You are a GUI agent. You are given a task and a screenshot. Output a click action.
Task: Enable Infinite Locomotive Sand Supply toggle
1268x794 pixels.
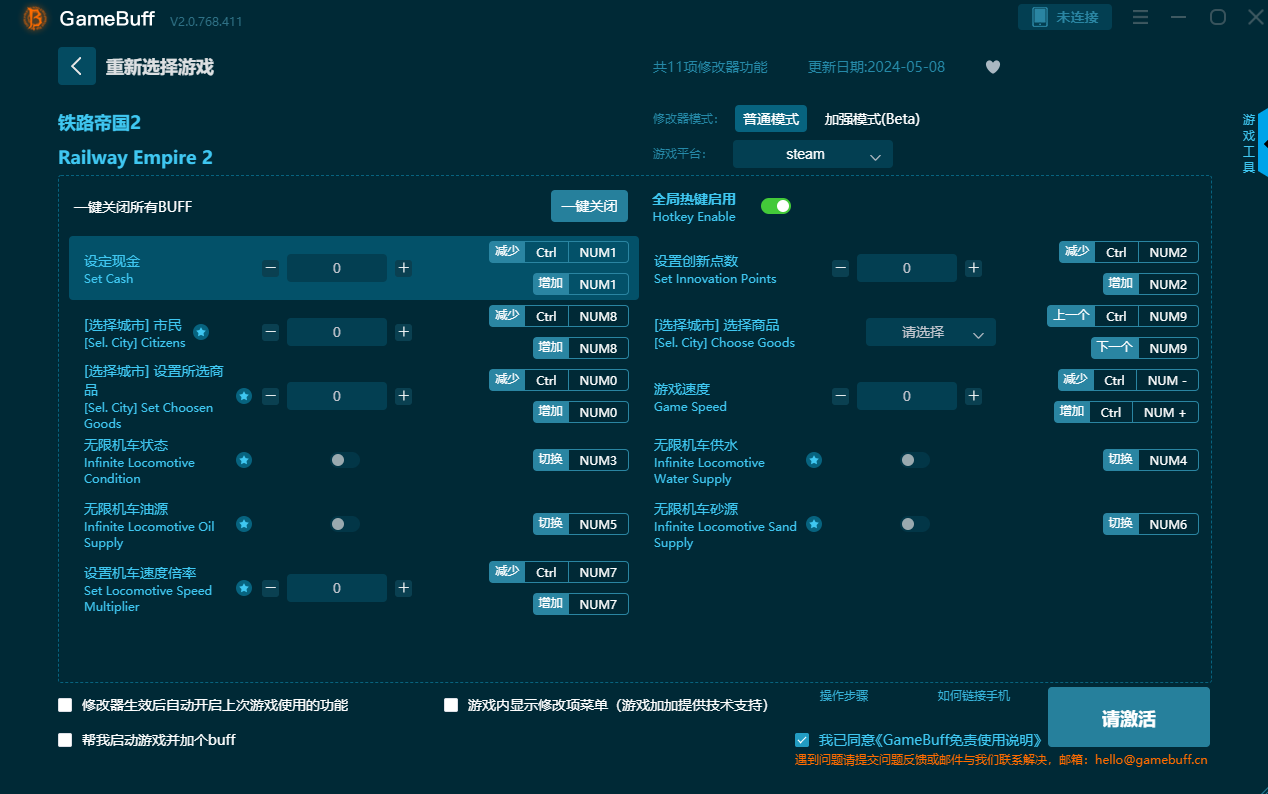coord(914,524)
